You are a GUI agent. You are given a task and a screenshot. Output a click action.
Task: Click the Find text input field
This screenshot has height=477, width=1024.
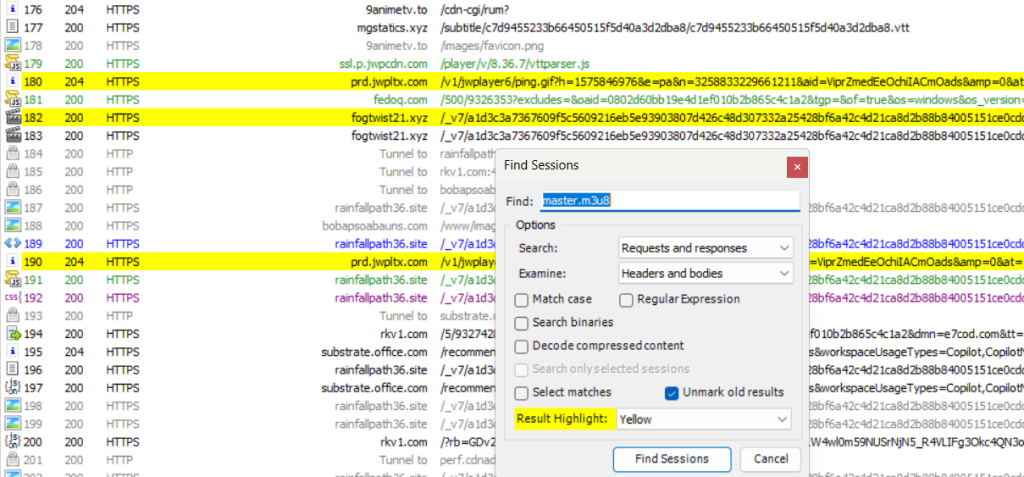tap(668, 201)
